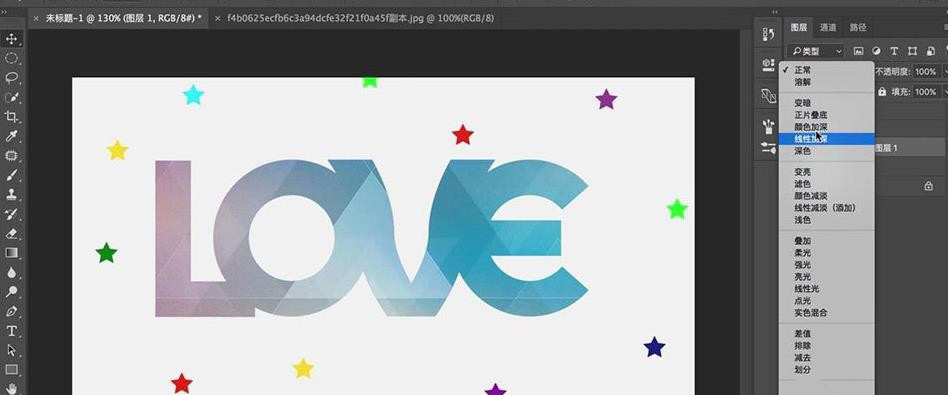The height and width of the screenshot is (395, 948).
Task: Open the Brushes panel icon
Action: point(768,126)
